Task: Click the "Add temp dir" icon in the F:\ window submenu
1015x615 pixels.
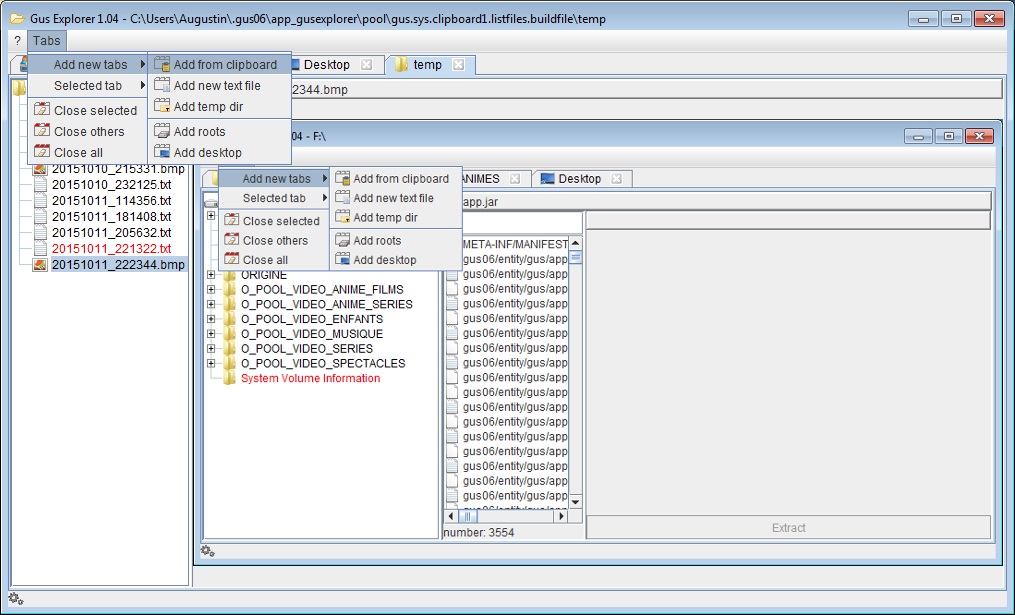Action: pos(342,217)
